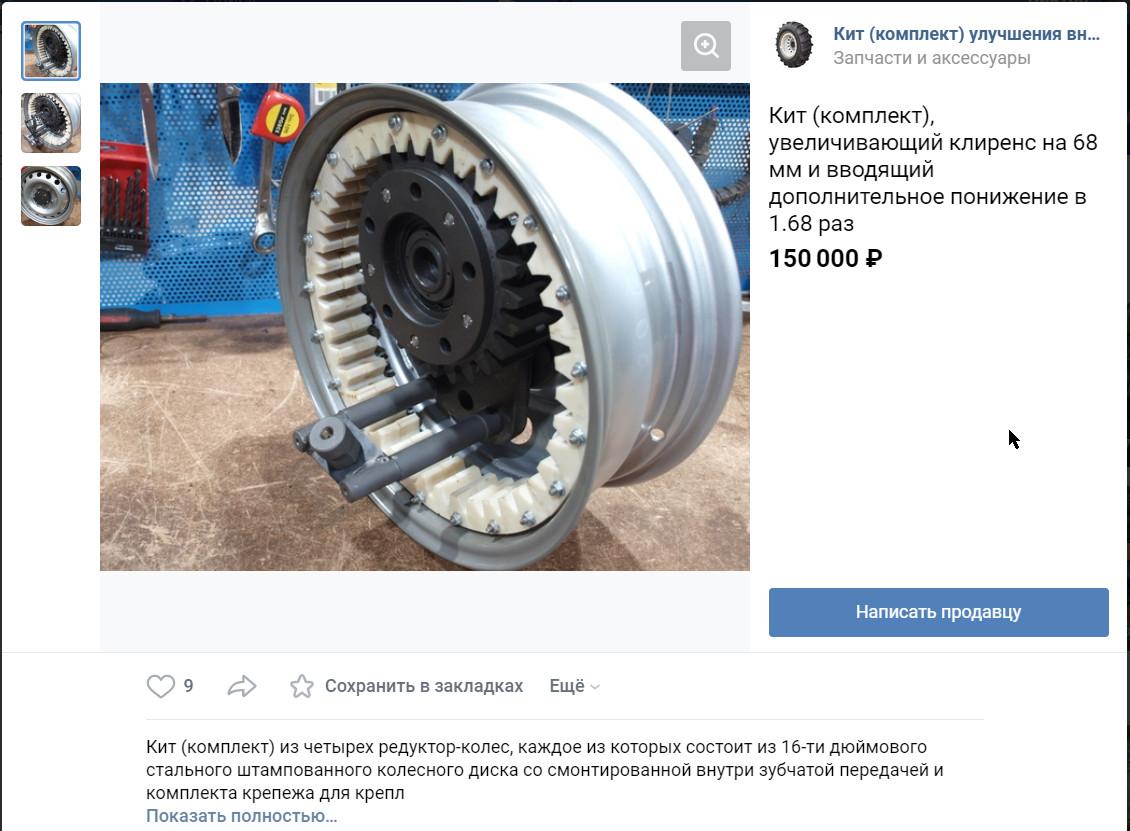
Task: Click the 150 000 ₽ price
Action: pos(825,258)
